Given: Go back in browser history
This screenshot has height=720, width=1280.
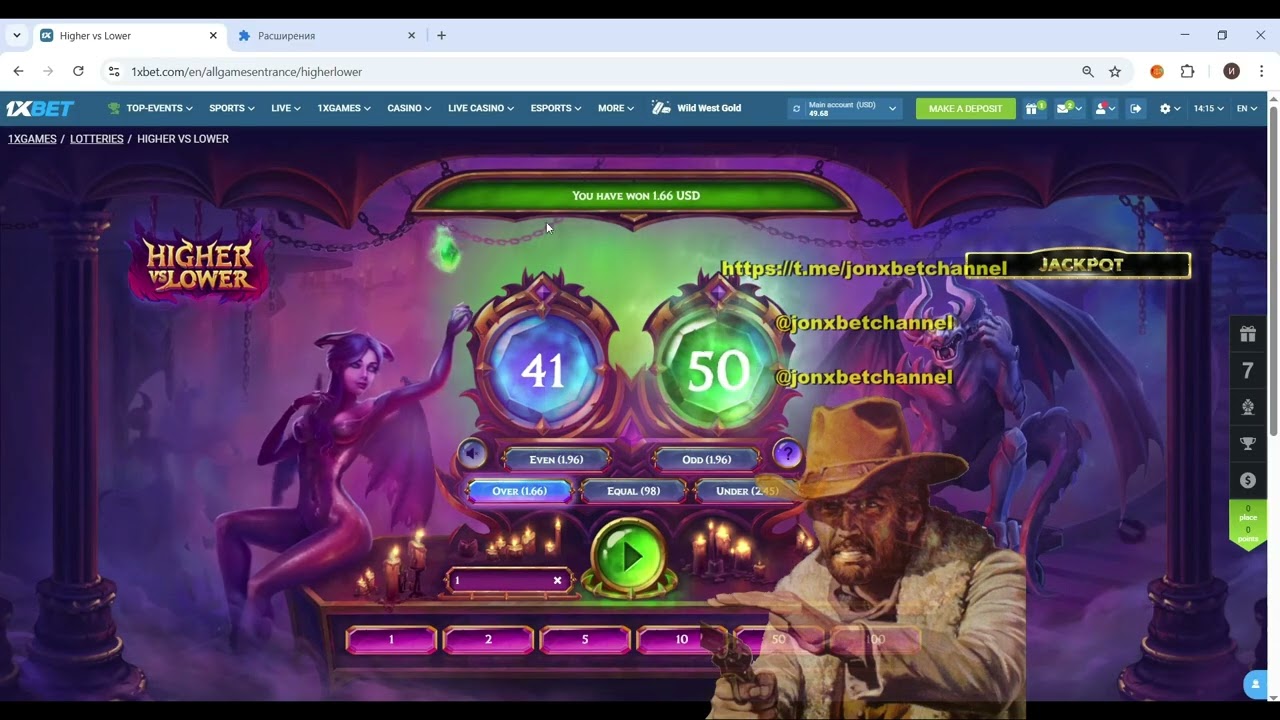Looking at the screenshot, I should (18, 71).
